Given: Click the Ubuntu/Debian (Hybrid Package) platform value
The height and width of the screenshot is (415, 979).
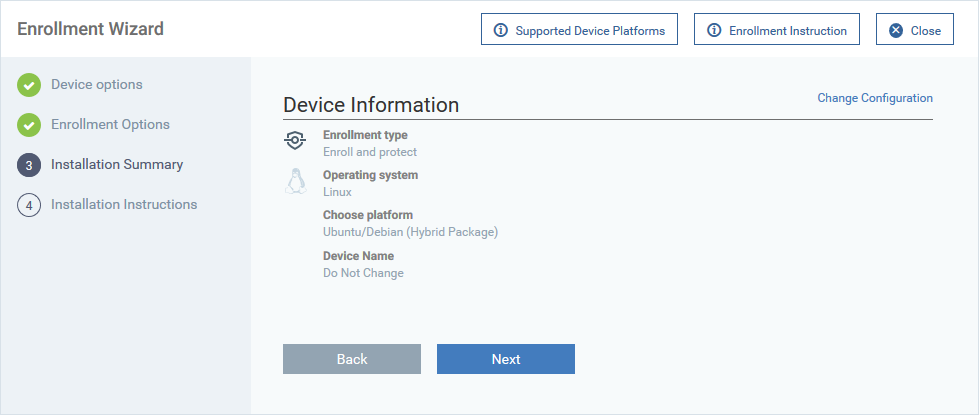Looking at the screenshot, I should point(410,232).
